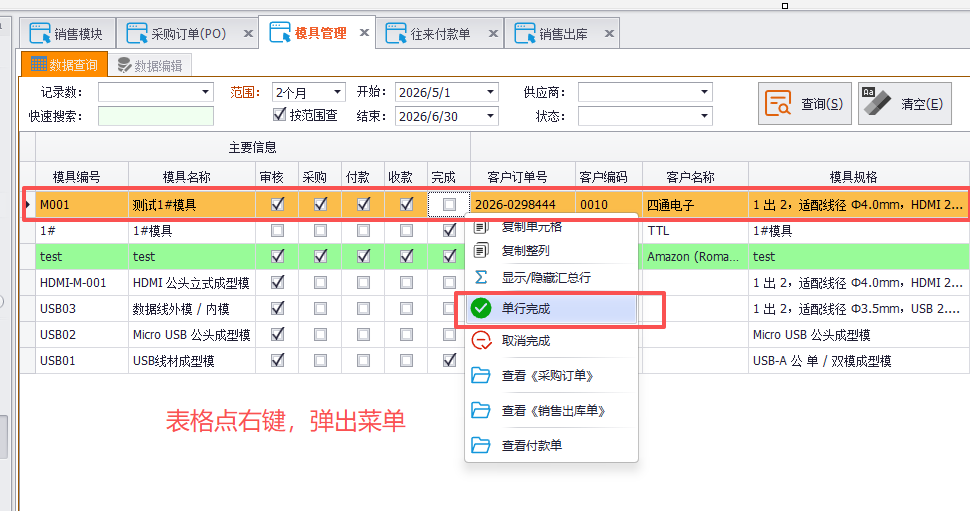Viewport: 970px width, 511px height.
Task: Click the sigma icon beside 显示/隐藏汇总行
Action: (481, 277)
